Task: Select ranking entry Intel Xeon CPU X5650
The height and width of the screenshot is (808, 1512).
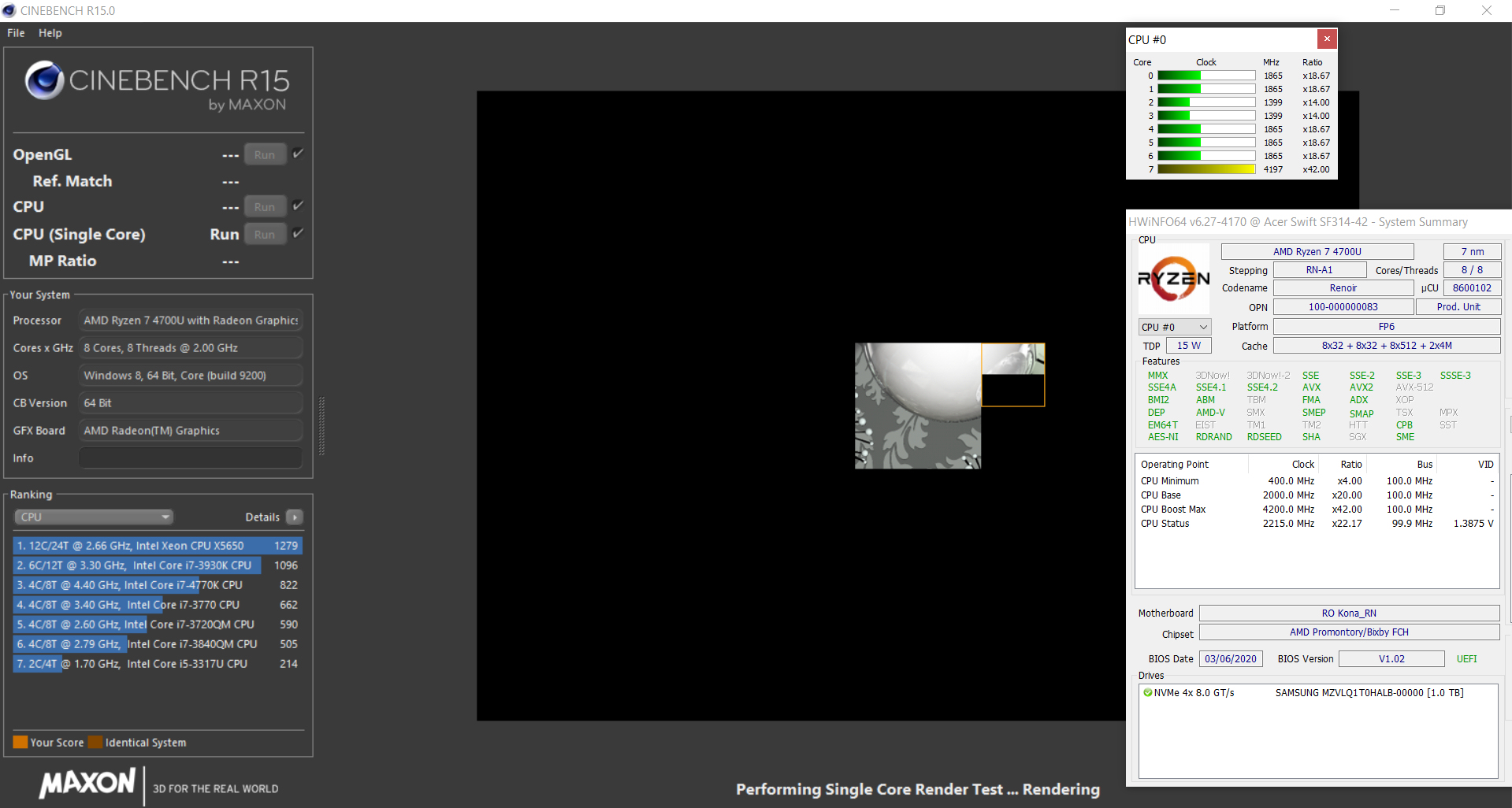Action: click(157, 546)
